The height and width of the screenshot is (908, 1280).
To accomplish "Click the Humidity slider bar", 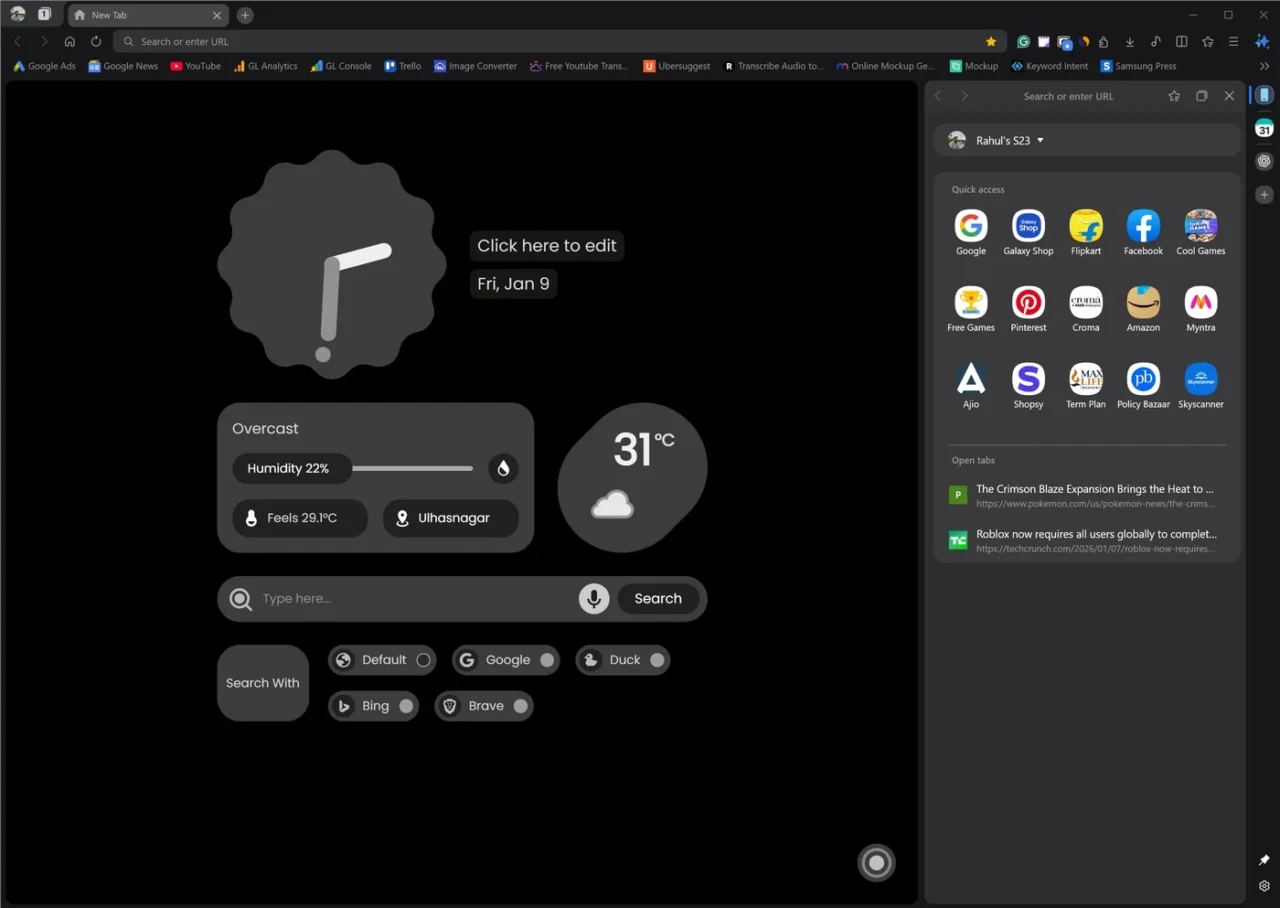I will [412, 468].
